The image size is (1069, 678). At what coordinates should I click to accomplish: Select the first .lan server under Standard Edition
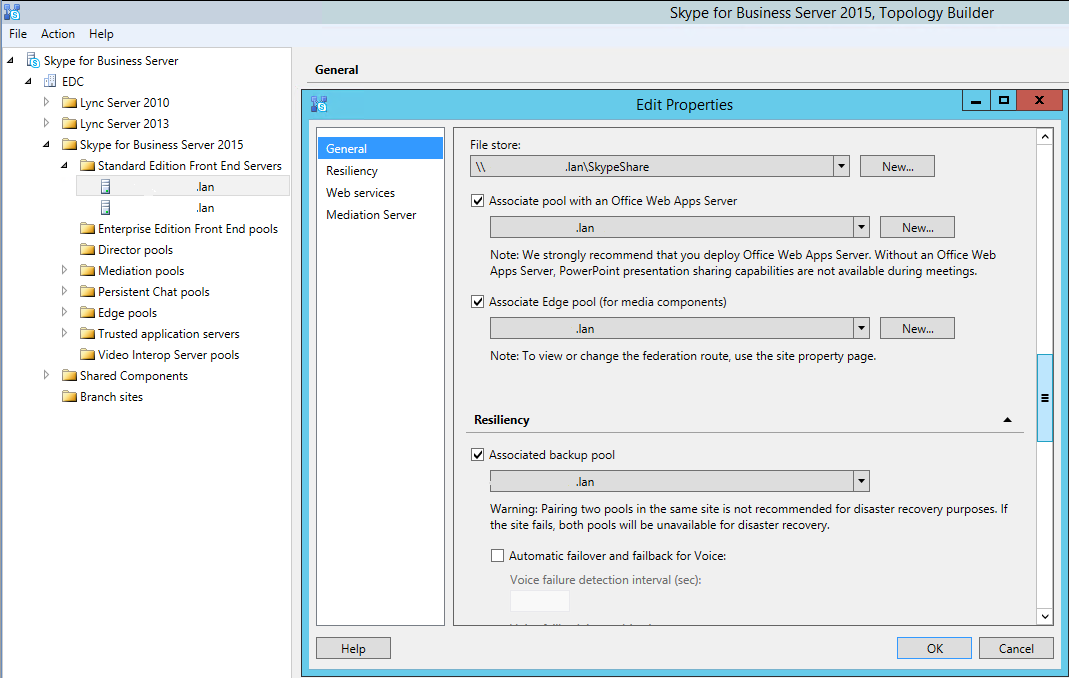[x=150, y=186]
